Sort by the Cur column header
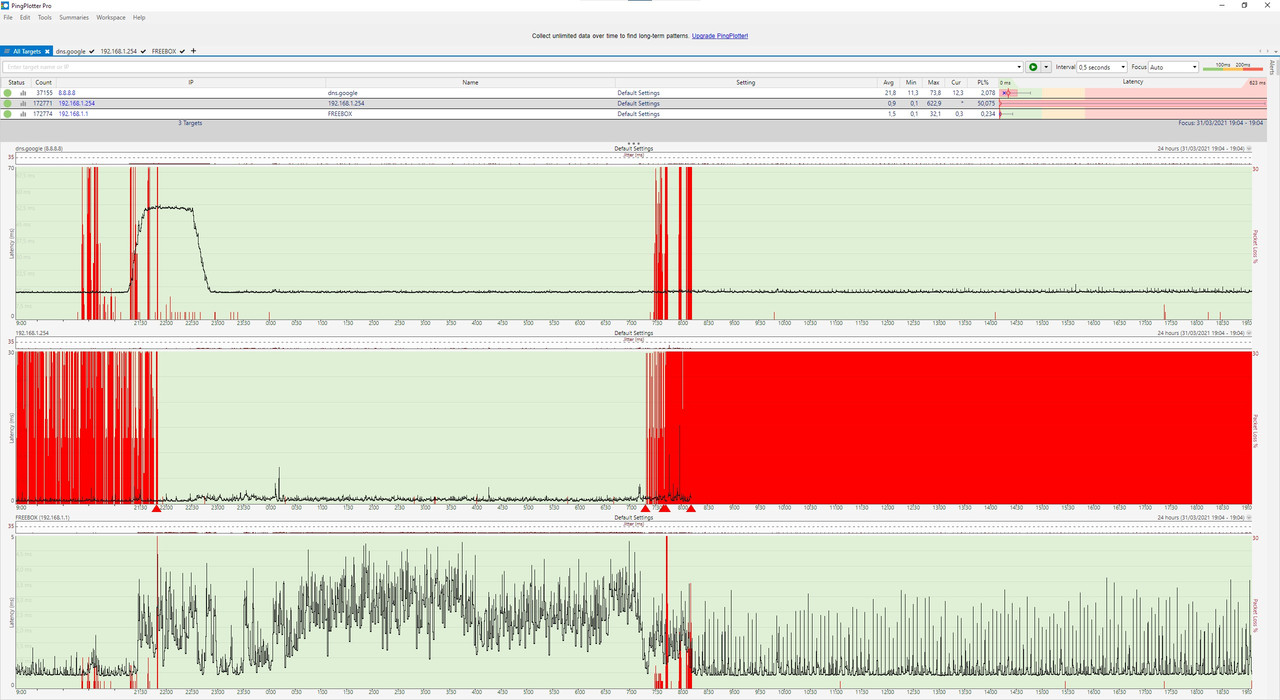Screen dimensions: 1280x700 click(956, 82)
